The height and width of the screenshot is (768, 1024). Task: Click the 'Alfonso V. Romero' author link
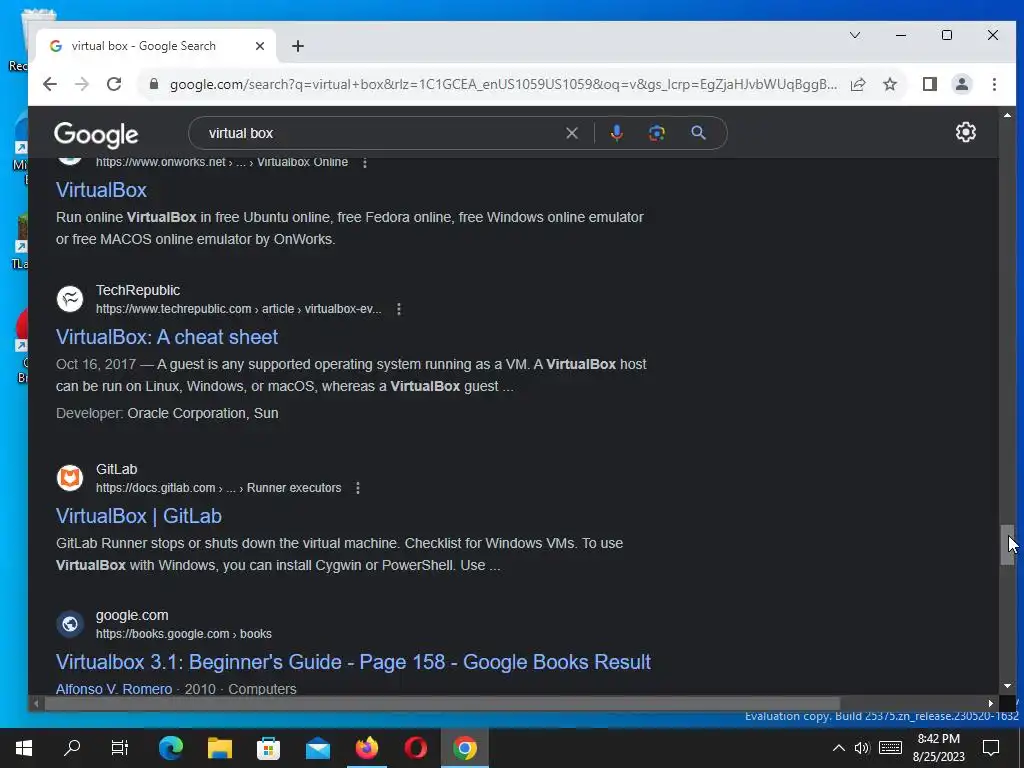114,689
